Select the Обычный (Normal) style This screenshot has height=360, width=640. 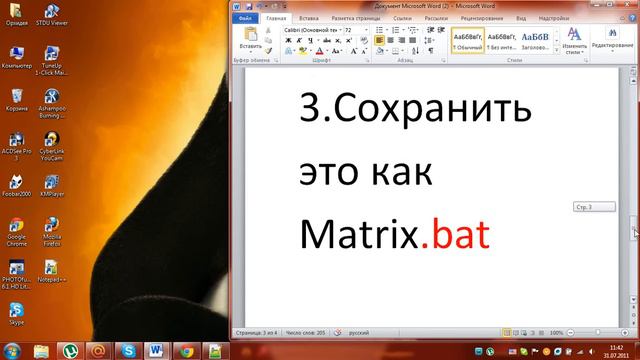coord(468,40)
